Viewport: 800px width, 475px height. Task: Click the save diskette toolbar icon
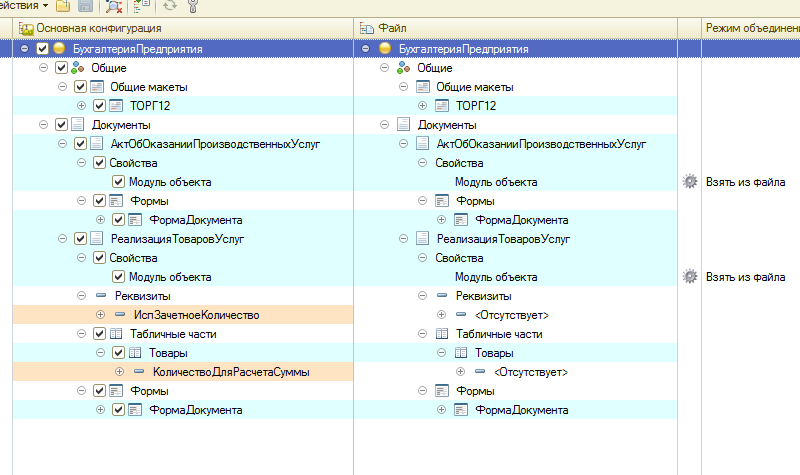pos(85,7)
